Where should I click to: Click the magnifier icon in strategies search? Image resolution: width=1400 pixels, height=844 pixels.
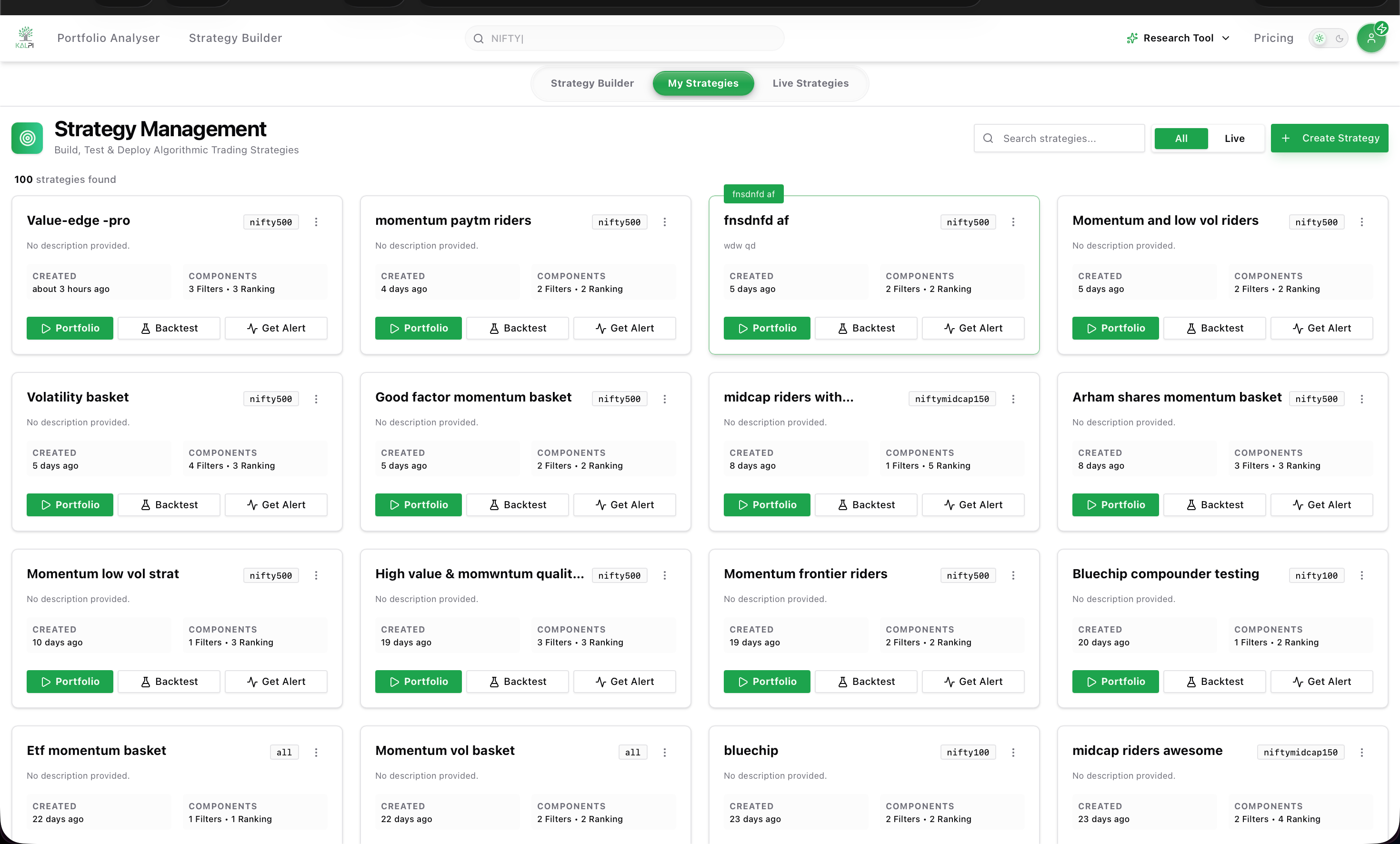click(x=988, y=138)
